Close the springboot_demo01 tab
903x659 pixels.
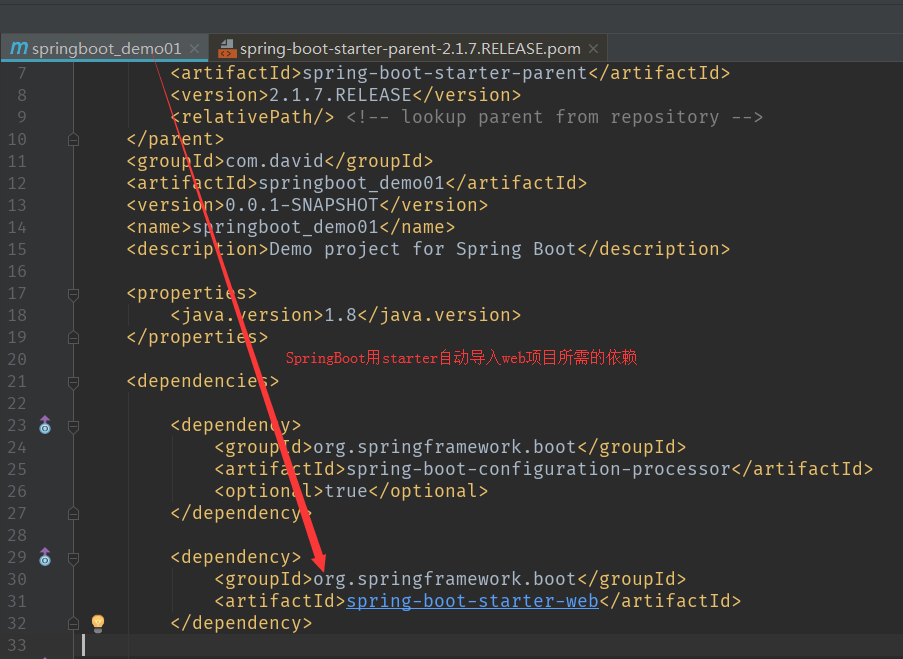[x=195, y=49]
